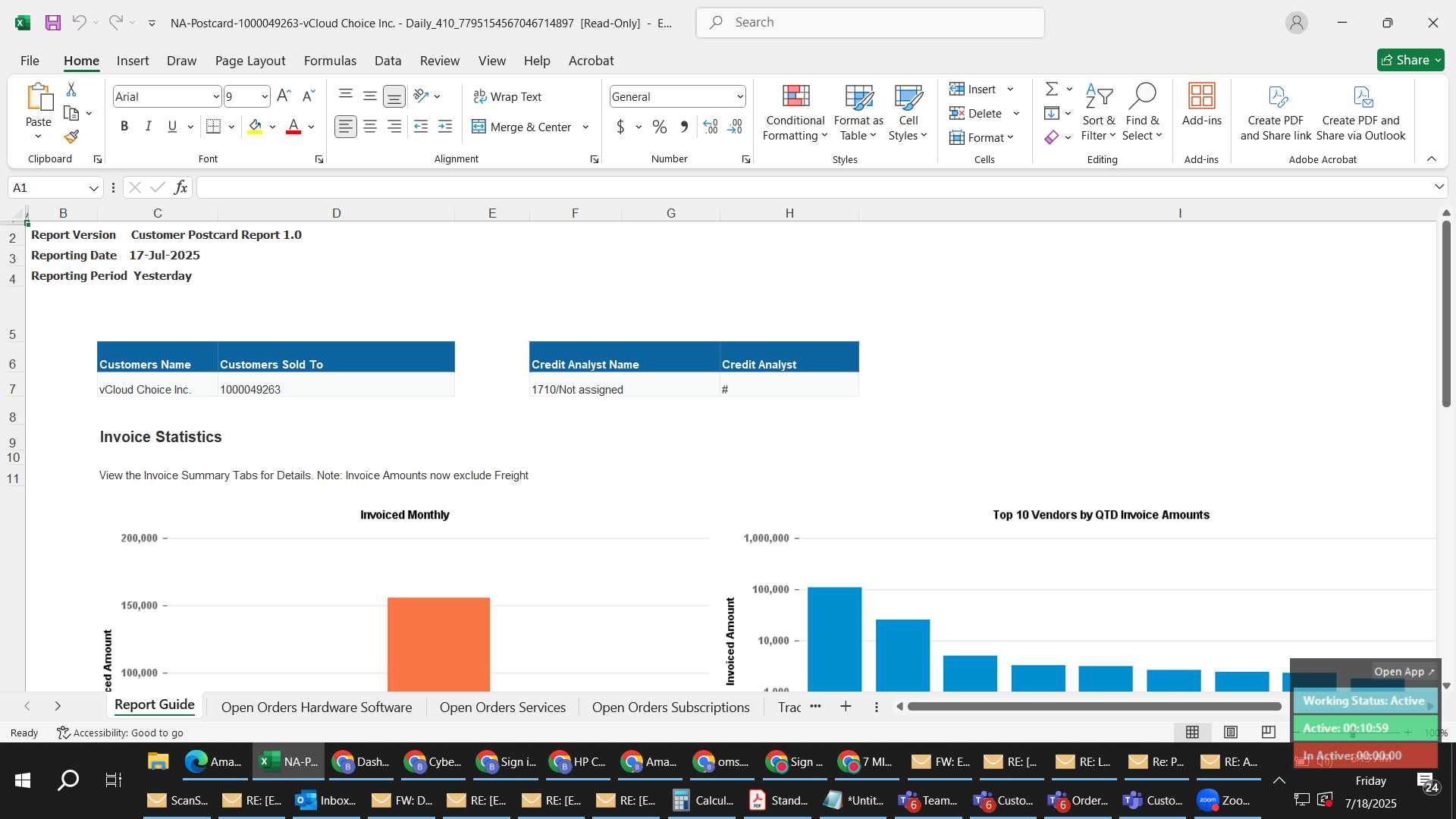Click the Undo arrow icon

pos(79,23)
